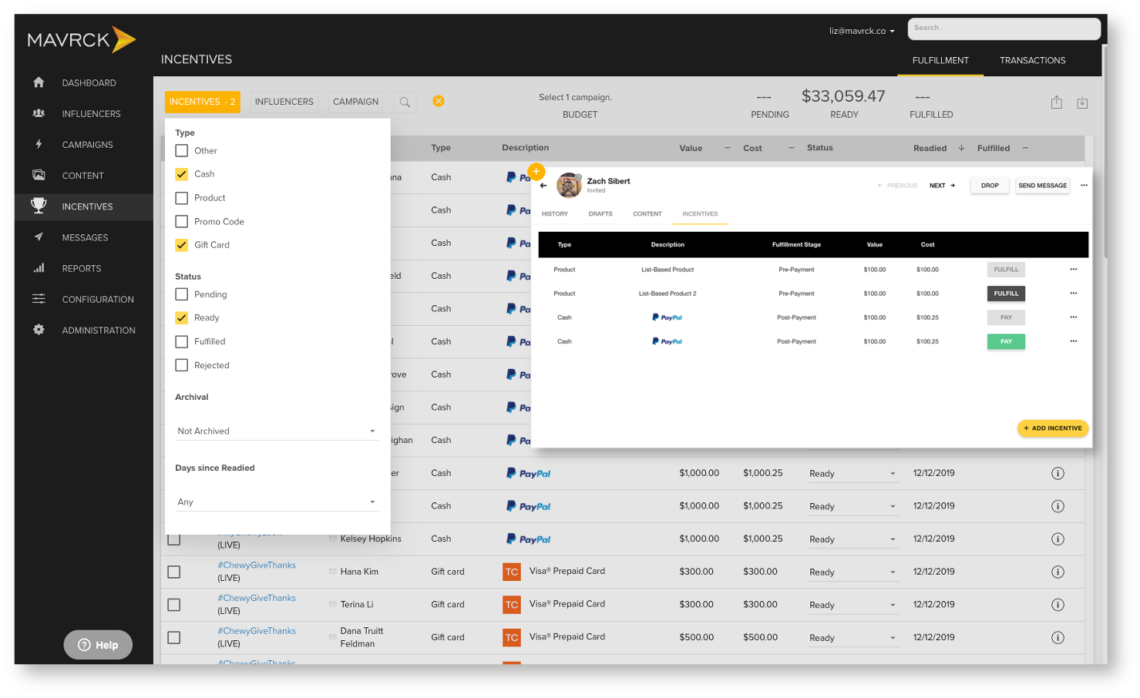This screenshot has height=698, width=1140.
Task: Open more options for List-Based Product row
Action: pyautogui.click(x=1073, y=269)
